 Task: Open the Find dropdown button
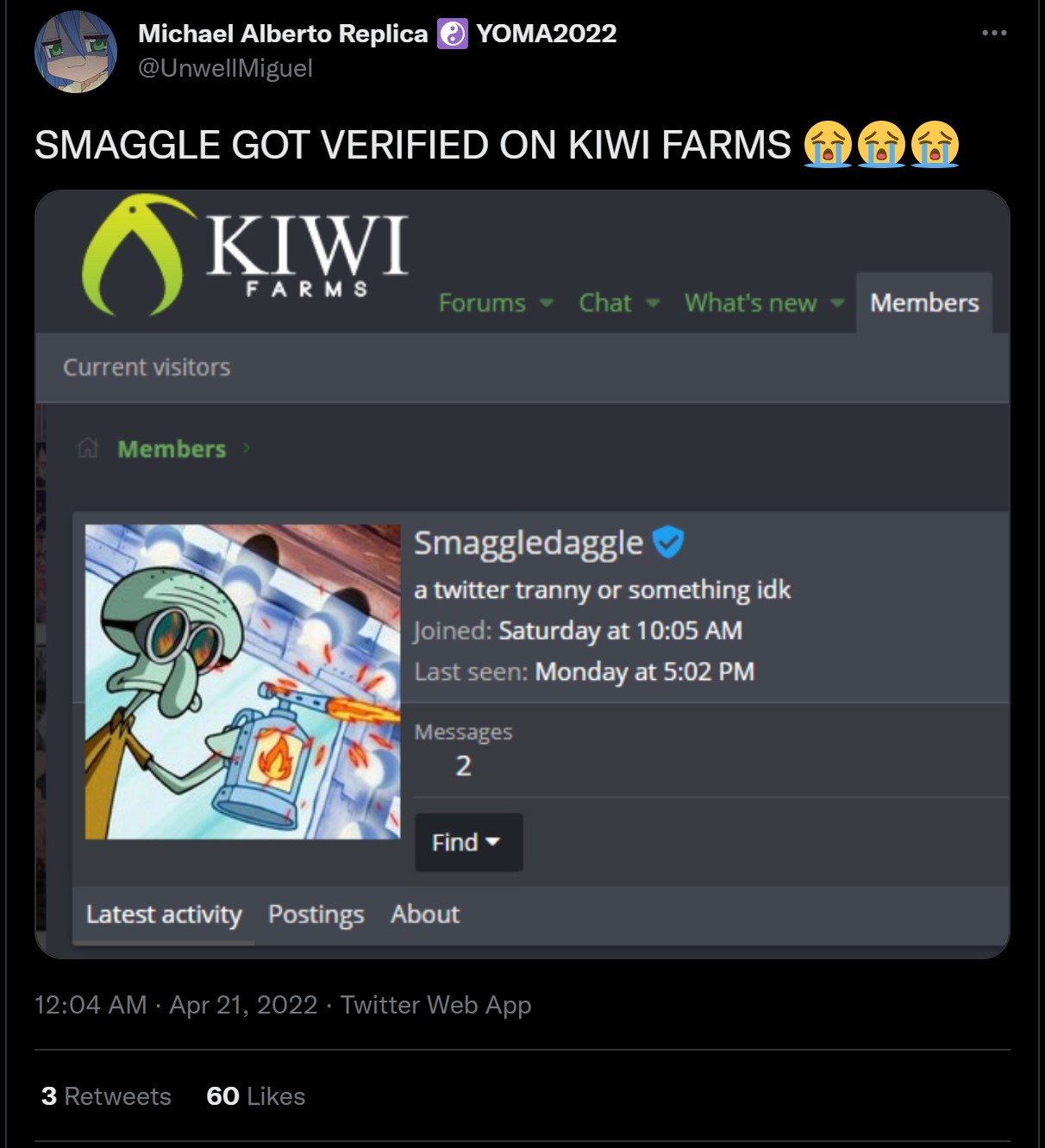[468, 842]
